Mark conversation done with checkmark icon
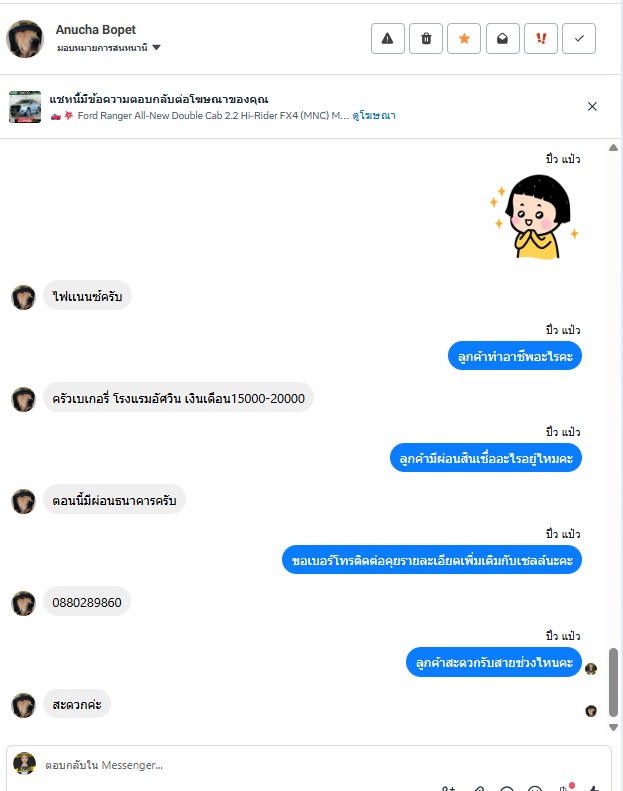The height and width of the screenshot is (791, 623). (x=579, y=38)
